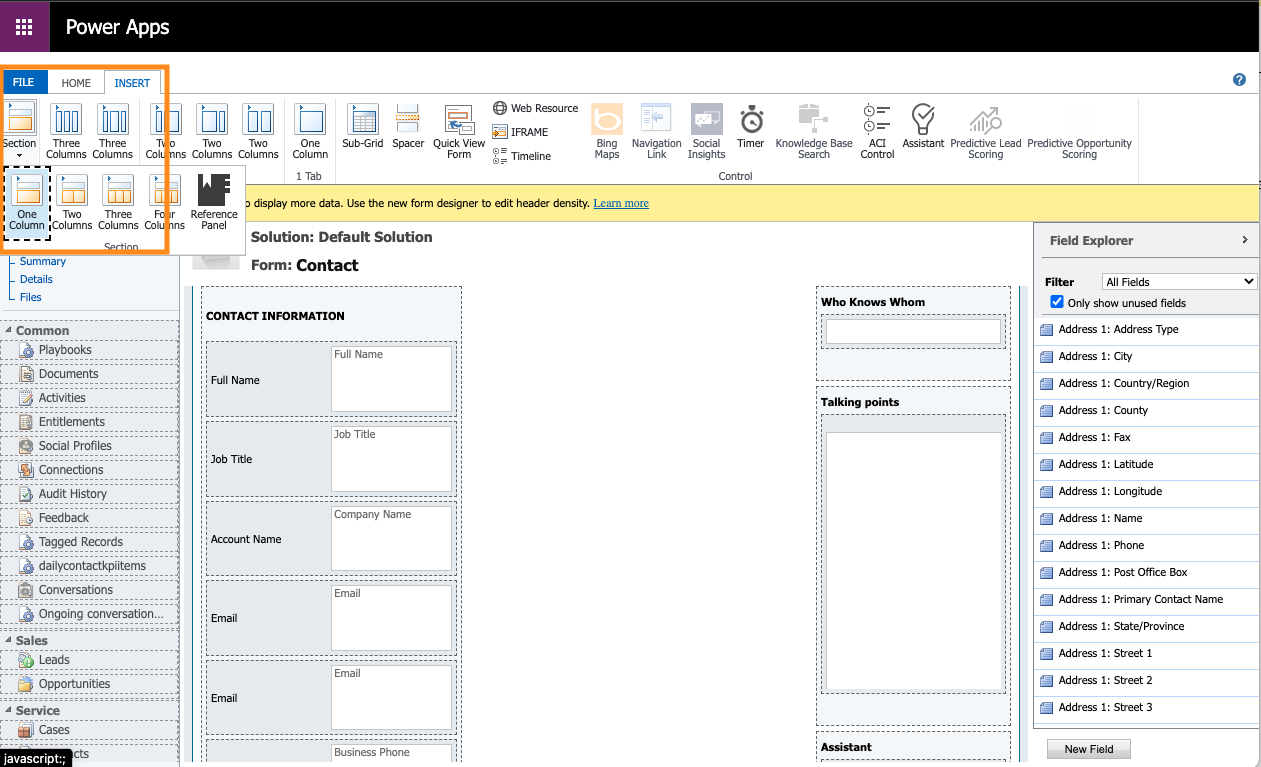Insert a Quick View Form

459,132
